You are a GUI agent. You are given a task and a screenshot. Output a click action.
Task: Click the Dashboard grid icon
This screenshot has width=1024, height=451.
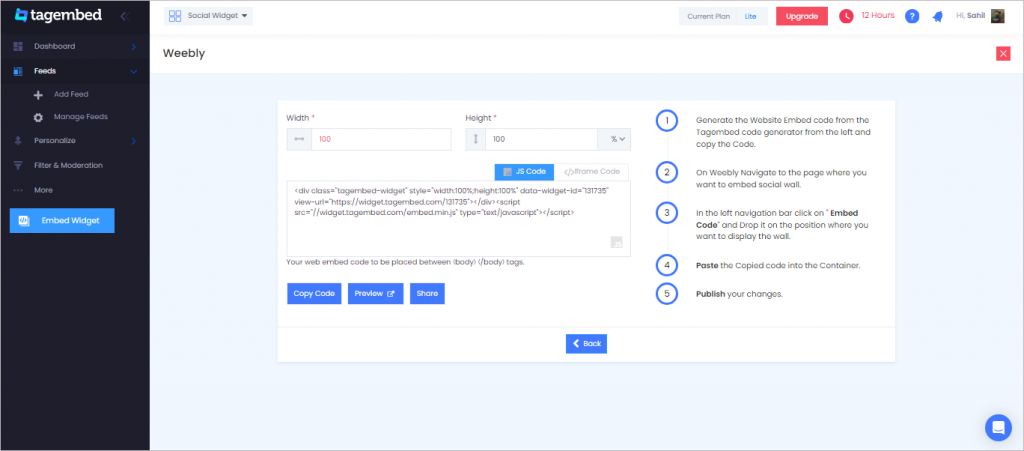(18, 46)
